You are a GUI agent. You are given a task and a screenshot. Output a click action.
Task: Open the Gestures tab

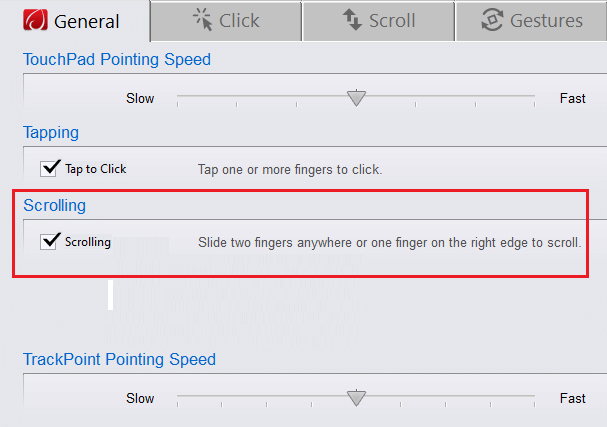pyautogui.click(x=531, y=21)
